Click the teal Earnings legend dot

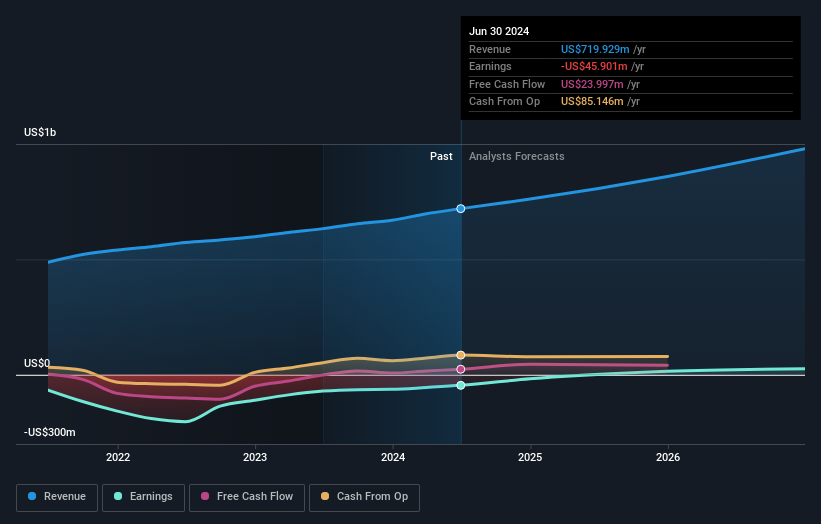118,496
